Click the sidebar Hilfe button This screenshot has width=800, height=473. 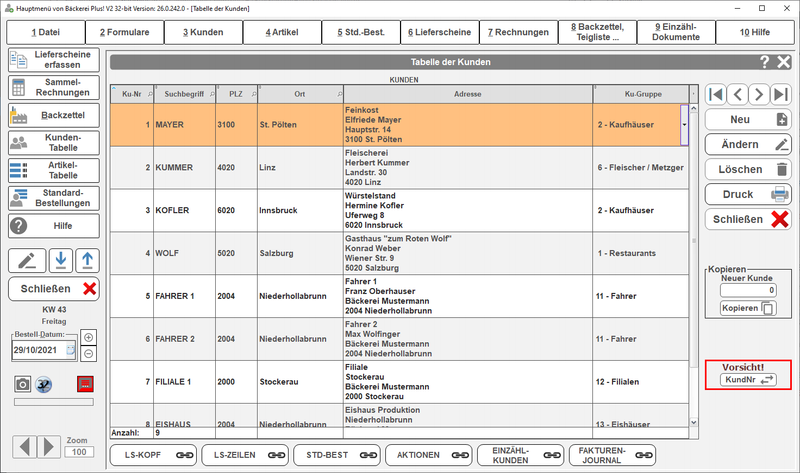[54, 226]
